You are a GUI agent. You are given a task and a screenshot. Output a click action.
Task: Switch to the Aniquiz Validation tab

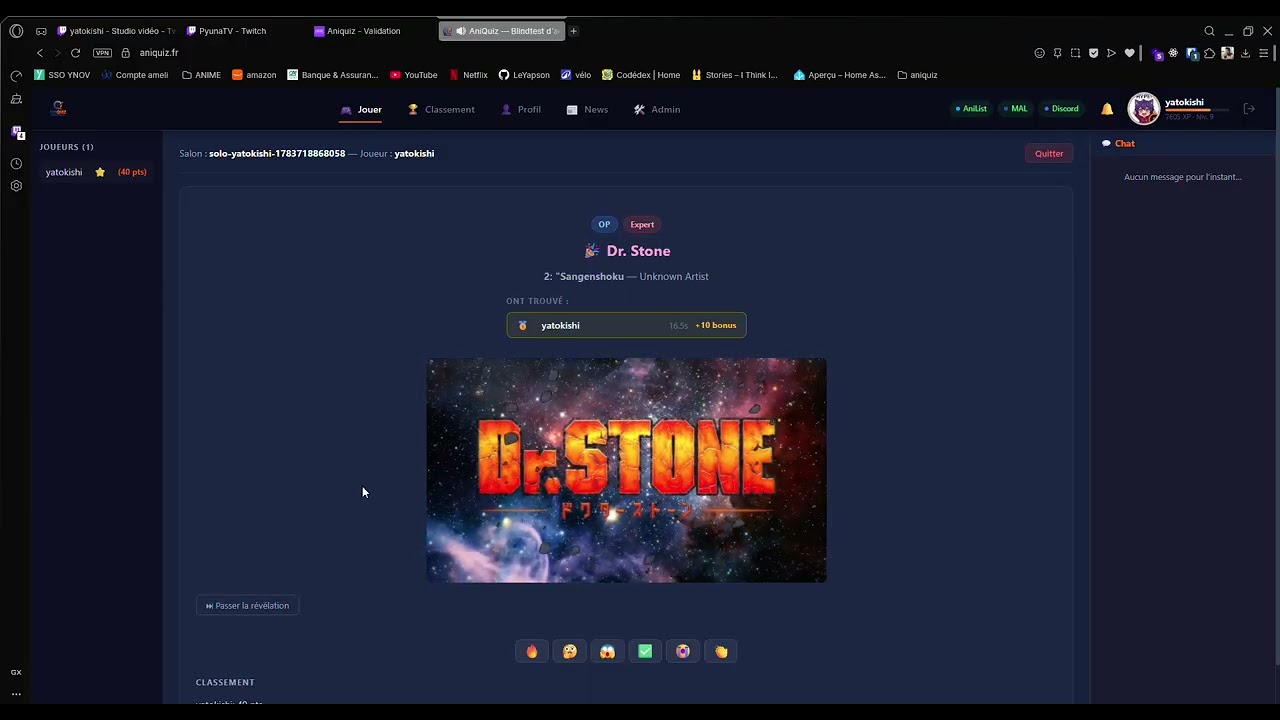(x=372, y=31)
